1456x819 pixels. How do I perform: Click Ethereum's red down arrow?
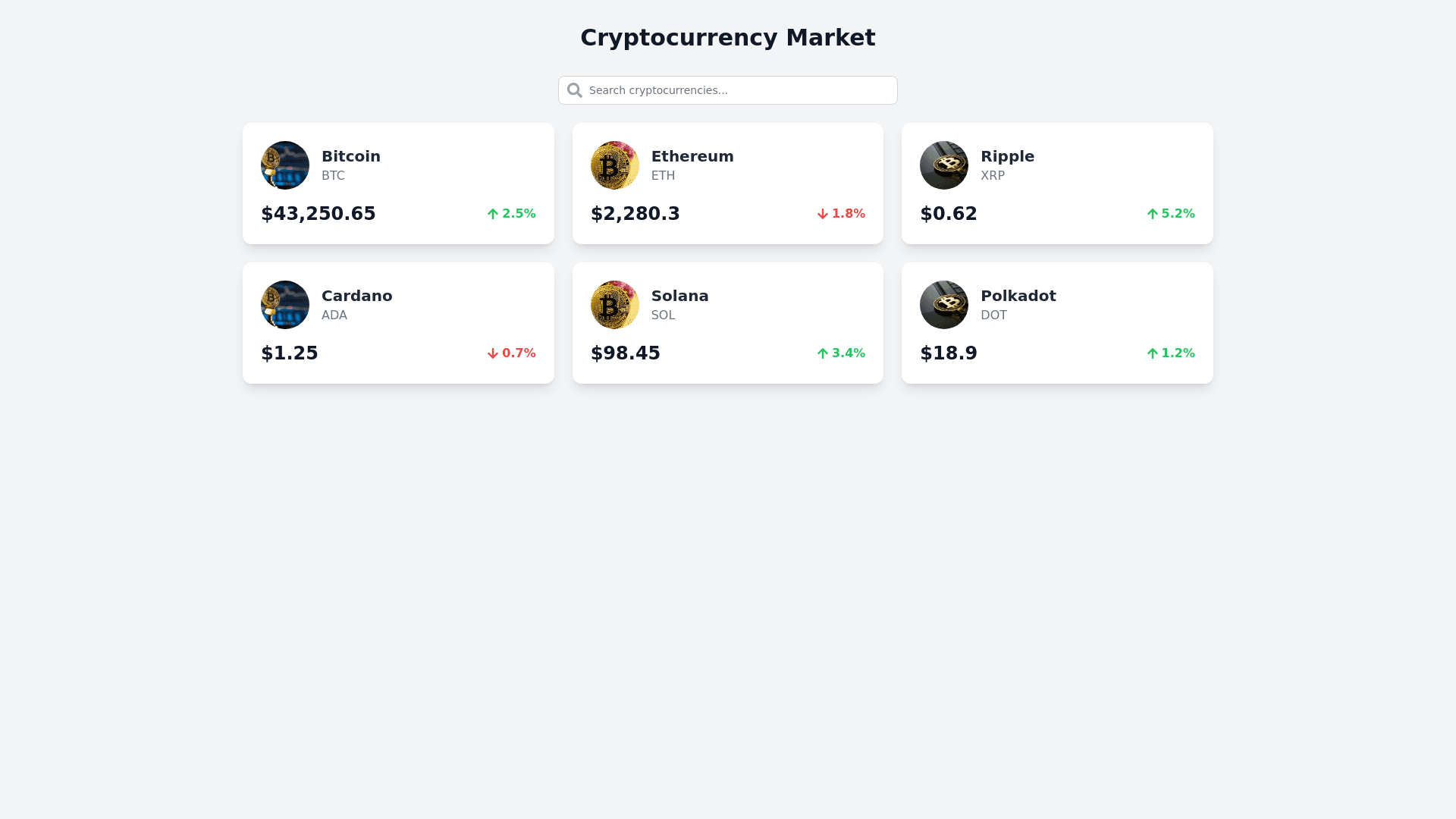[x=823, y=214]
